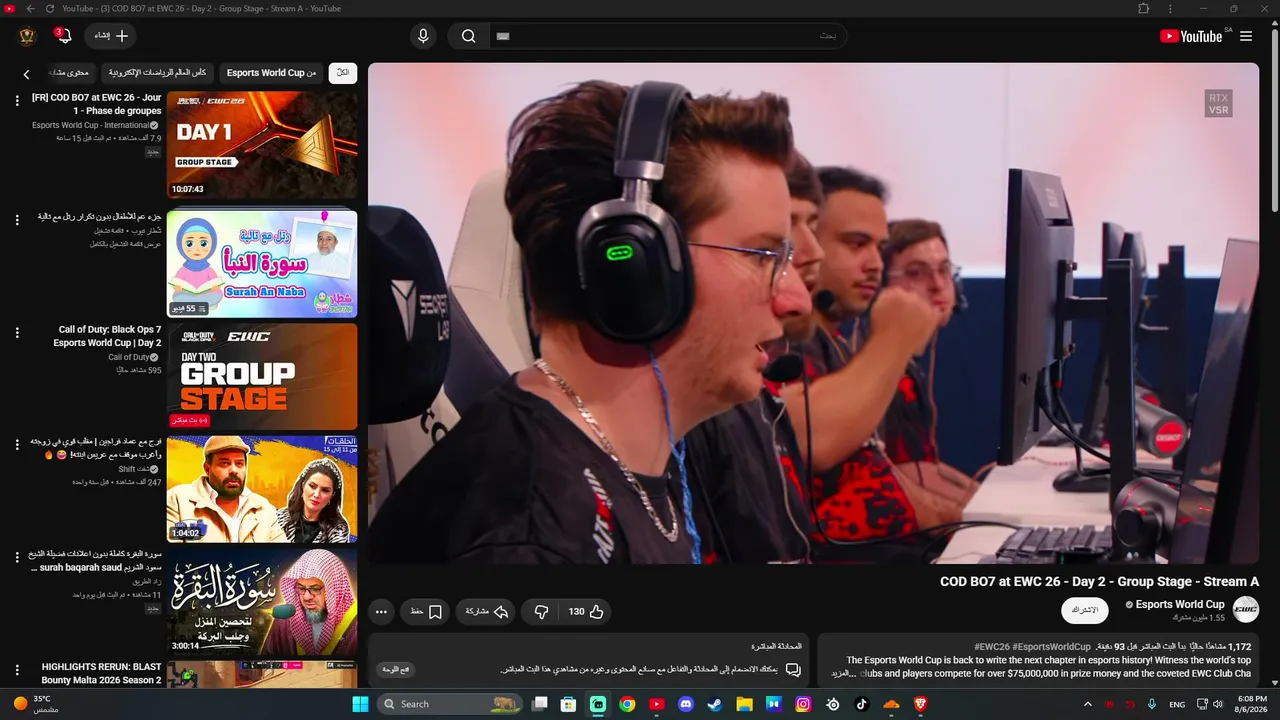Go back with the browser back arrow

pos(30,9)
